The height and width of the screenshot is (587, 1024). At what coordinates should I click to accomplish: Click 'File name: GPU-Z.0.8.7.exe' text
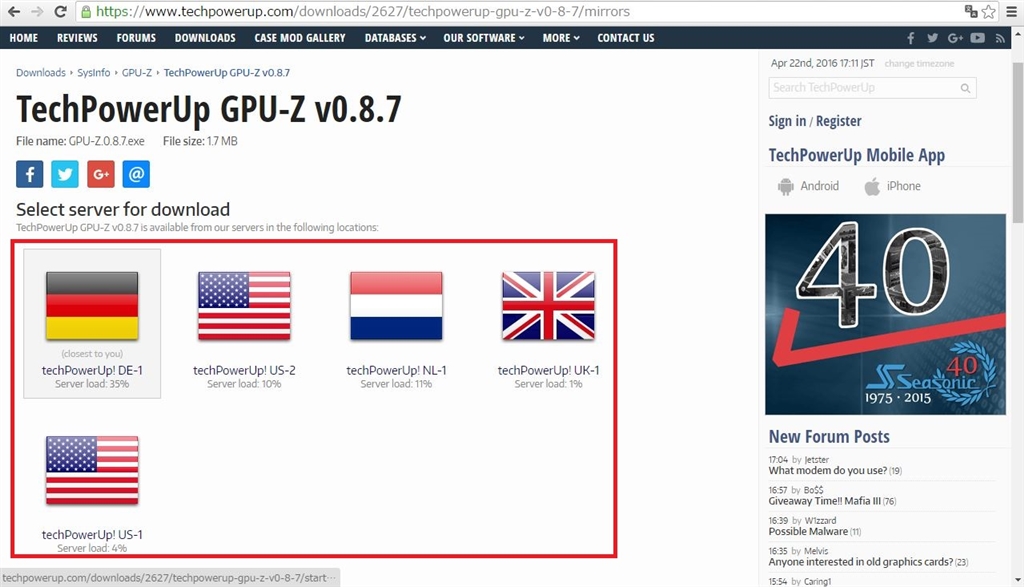[80, 141]
